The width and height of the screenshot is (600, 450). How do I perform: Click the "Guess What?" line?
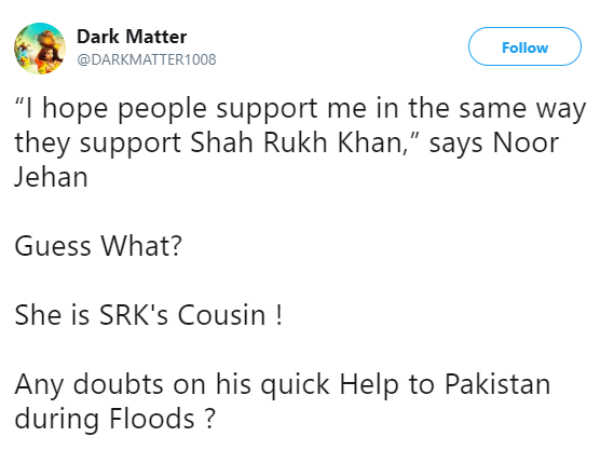click(x=98, y=244)
